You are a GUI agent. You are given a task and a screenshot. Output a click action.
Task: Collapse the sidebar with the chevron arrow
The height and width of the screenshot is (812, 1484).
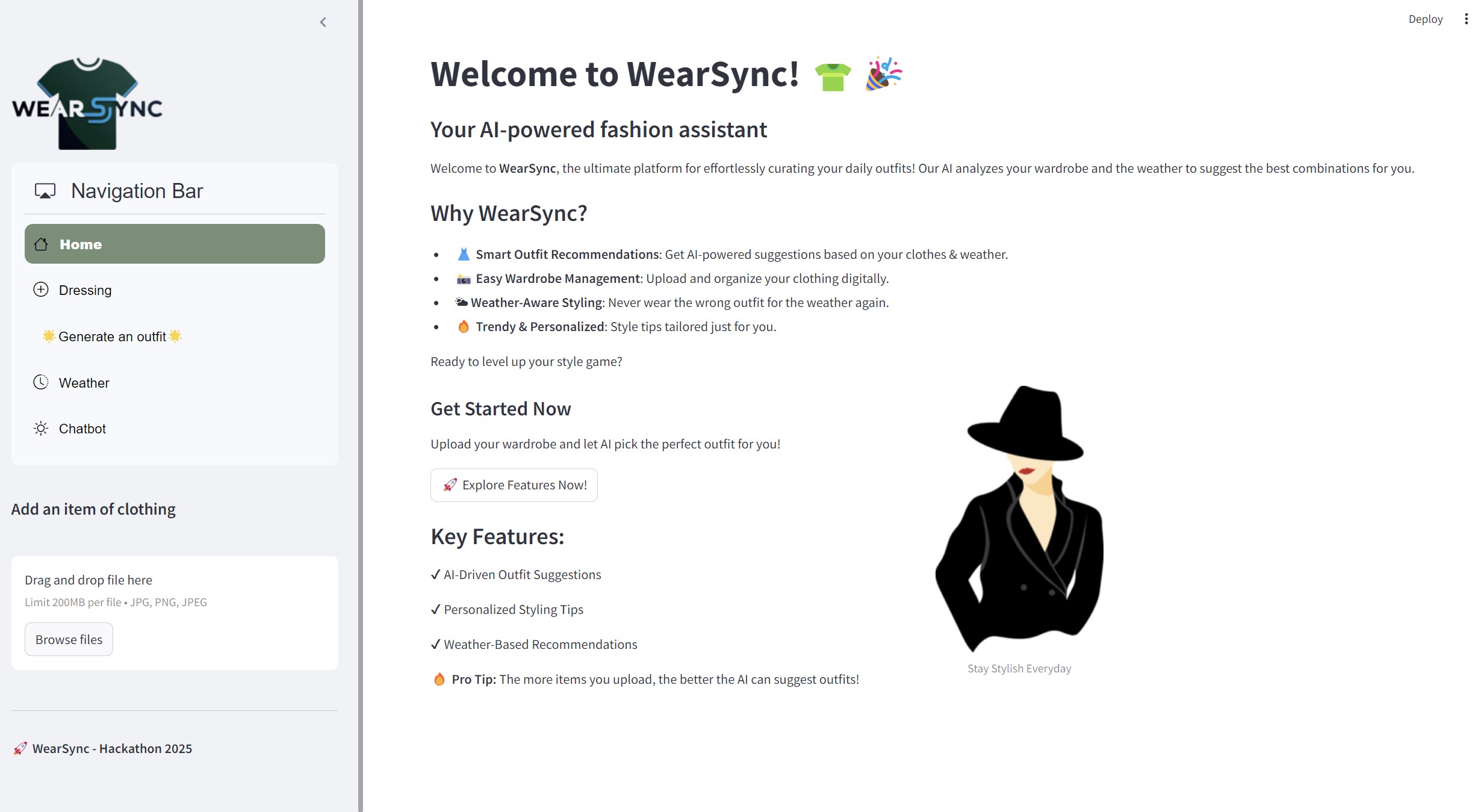click(x=323, y=22)
